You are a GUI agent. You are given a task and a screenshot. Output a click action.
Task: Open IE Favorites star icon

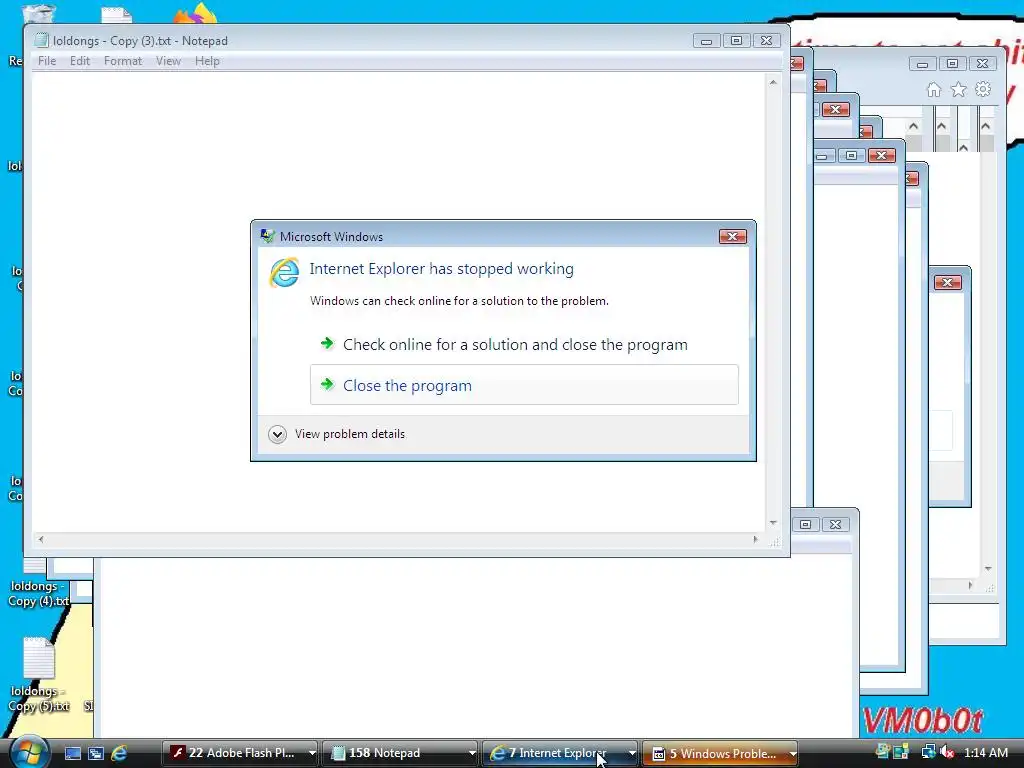click(x=958, y=89)
